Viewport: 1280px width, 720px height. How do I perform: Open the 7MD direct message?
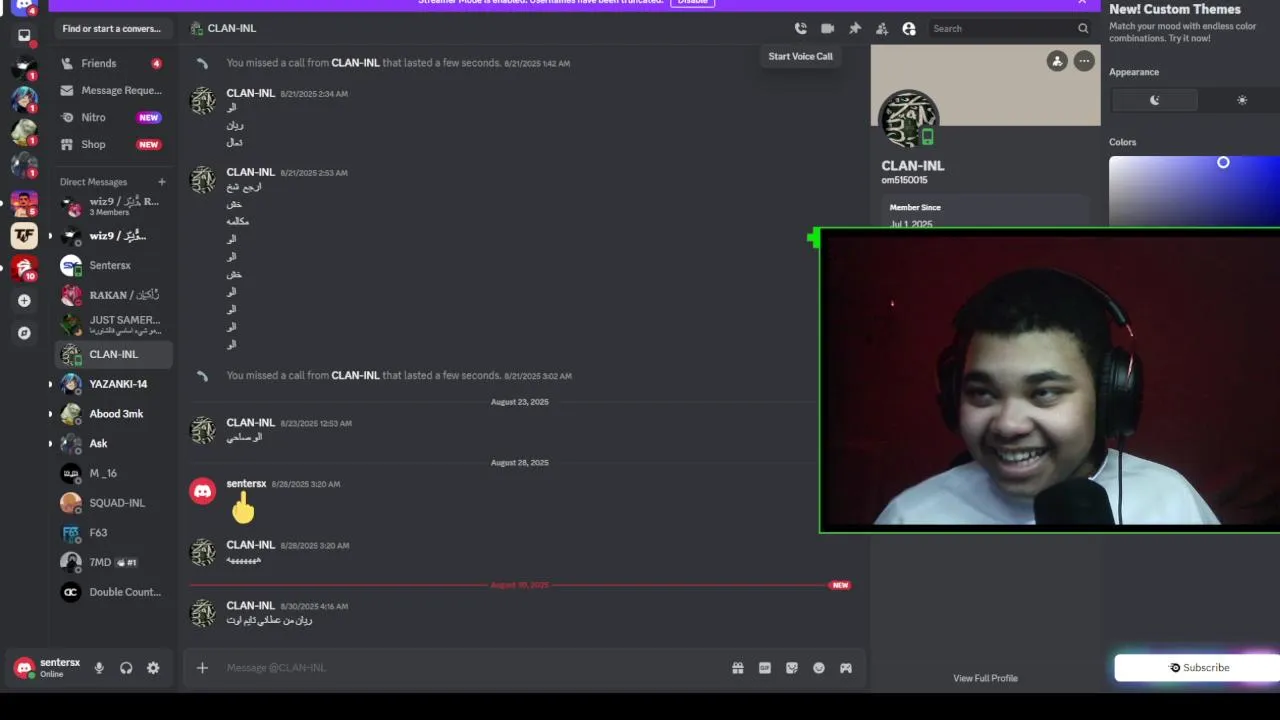tap(113, 562)
